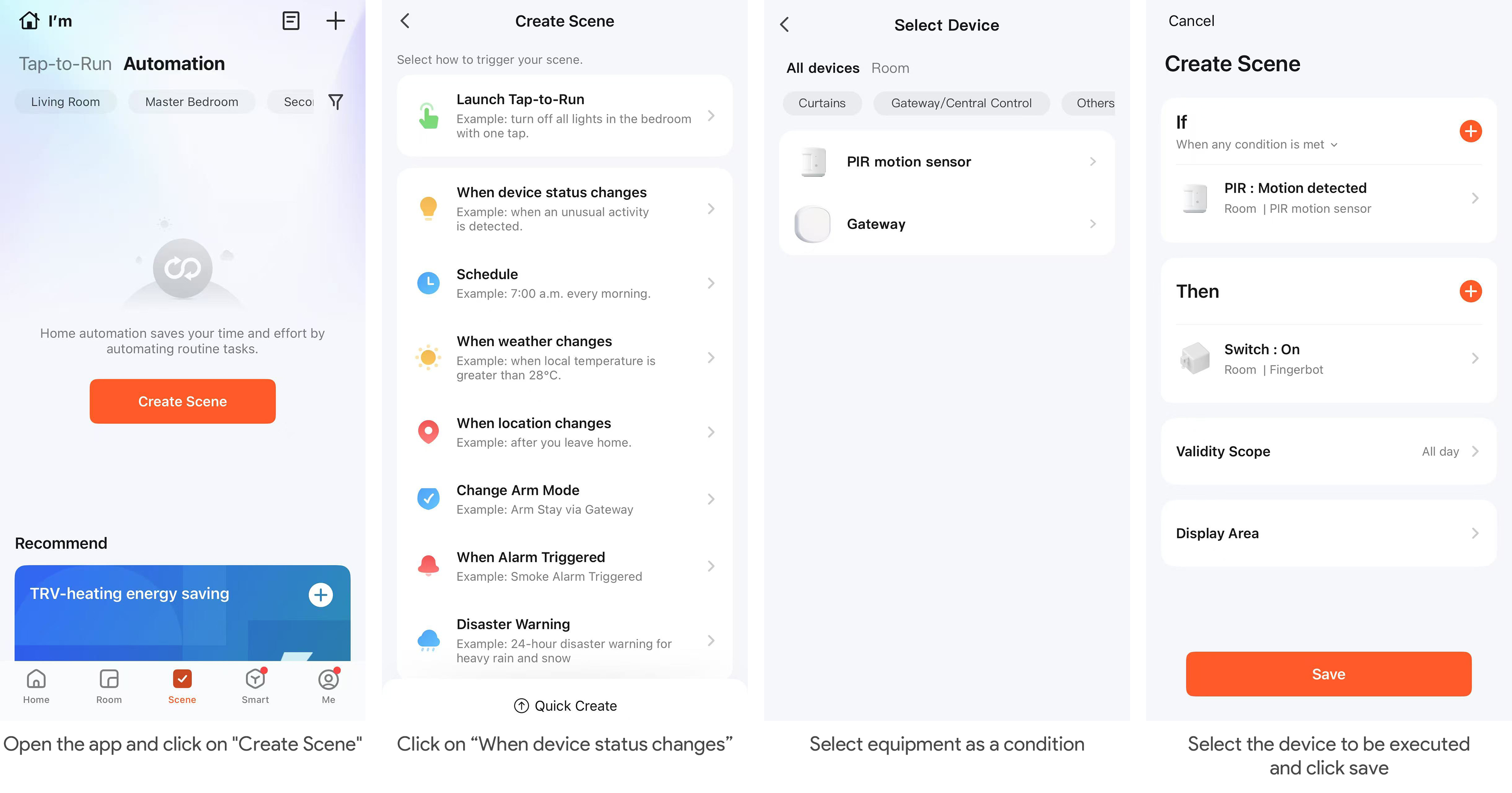Save the created scene
The height and width of the screenshot is (793, 1512).
pos(1328,674)
